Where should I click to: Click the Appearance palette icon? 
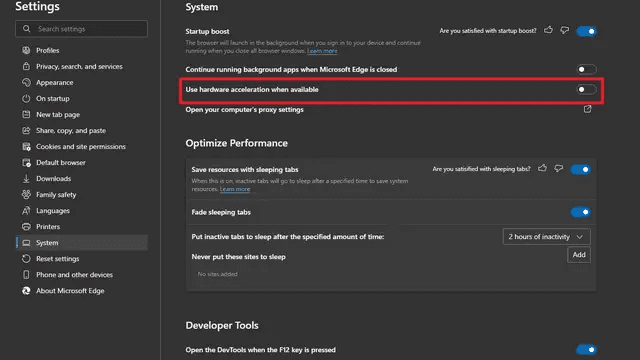26,82
